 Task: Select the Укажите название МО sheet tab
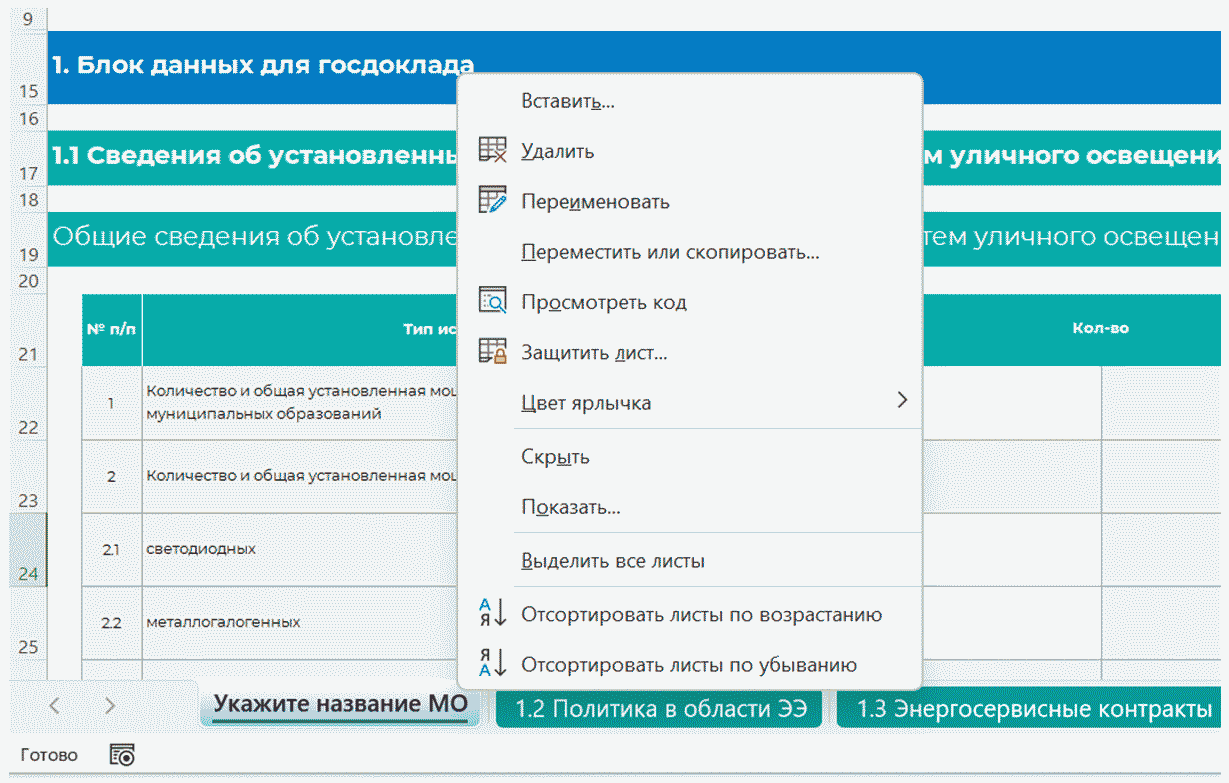coord(340,705)
